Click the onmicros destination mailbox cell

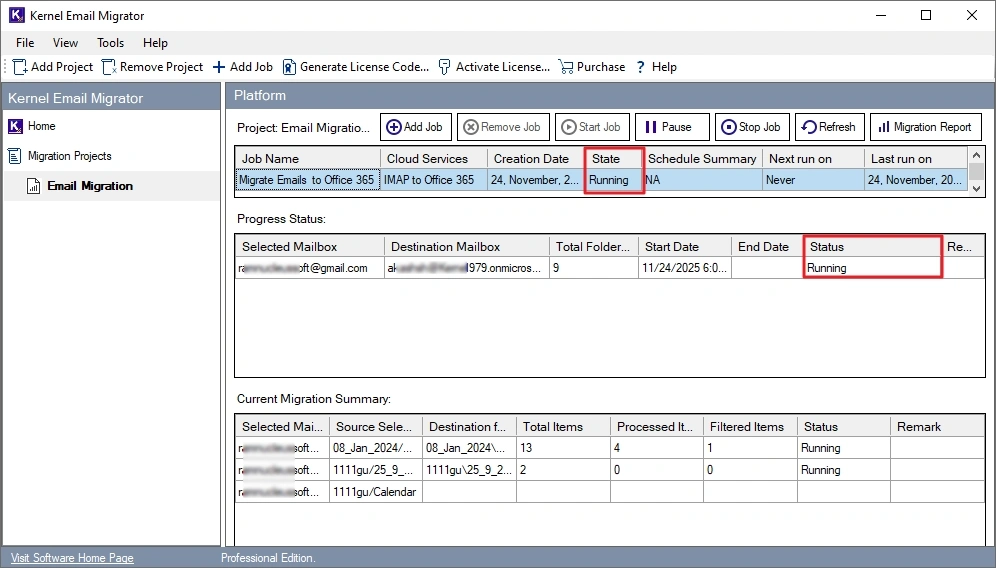[466, 268]
